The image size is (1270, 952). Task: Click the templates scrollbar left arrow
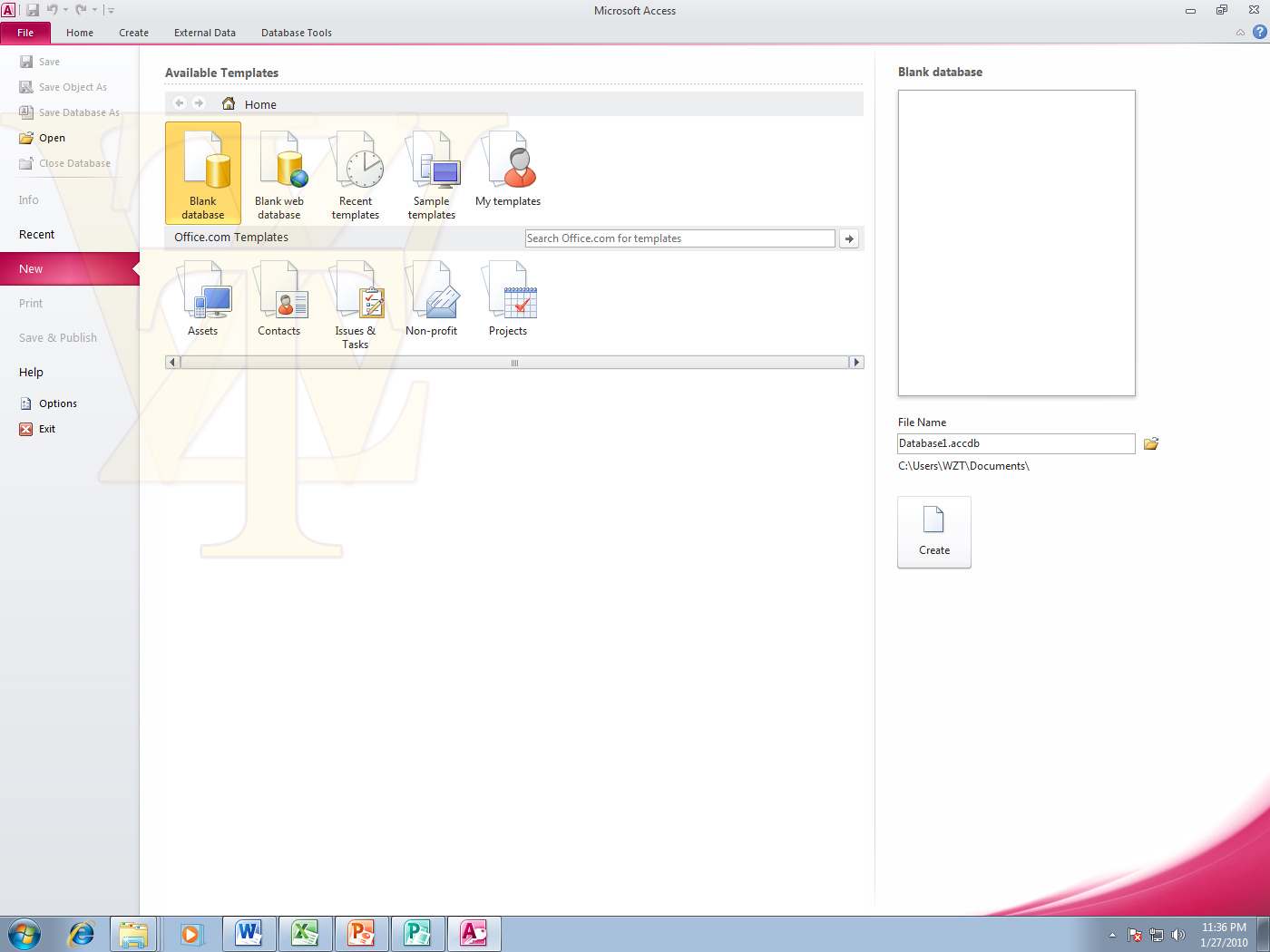coord(172,363)
